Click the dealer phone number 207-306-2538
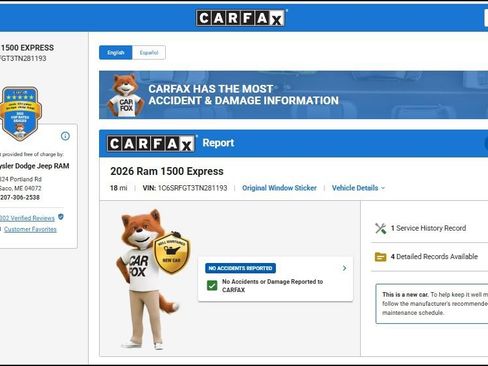The height and width of the screenshot is (366, 488). coord(20,197)
